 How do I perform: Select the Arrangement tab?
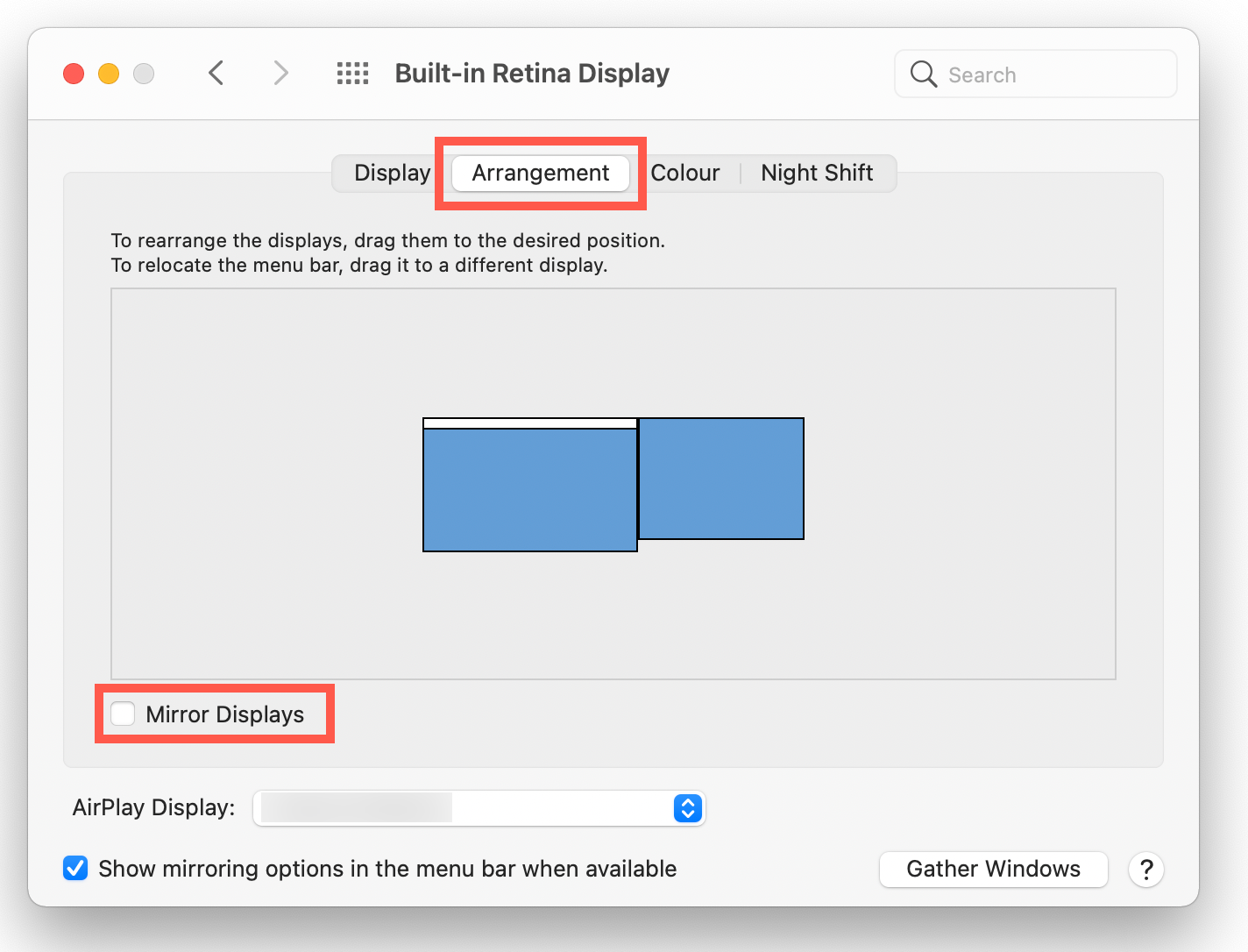click(x=541, y=173)
